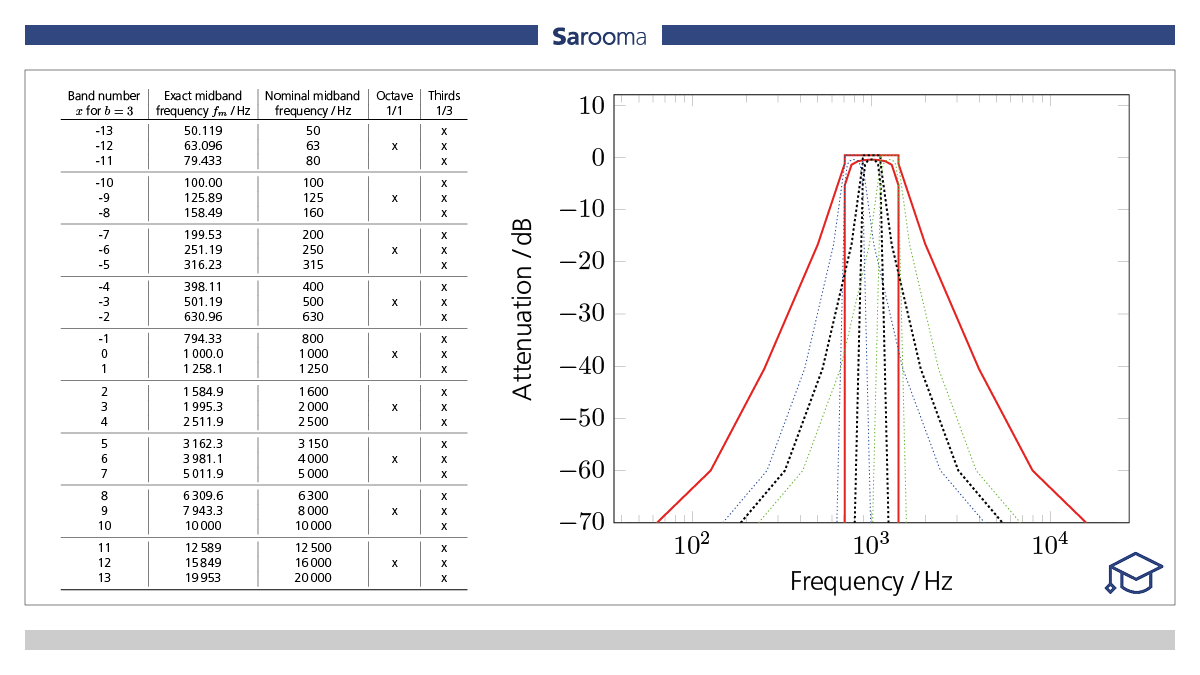Select exact midband frequency 125.89
Viewport: 1200px width, 675px height.
pyautogui.click(x=204, y=198)
